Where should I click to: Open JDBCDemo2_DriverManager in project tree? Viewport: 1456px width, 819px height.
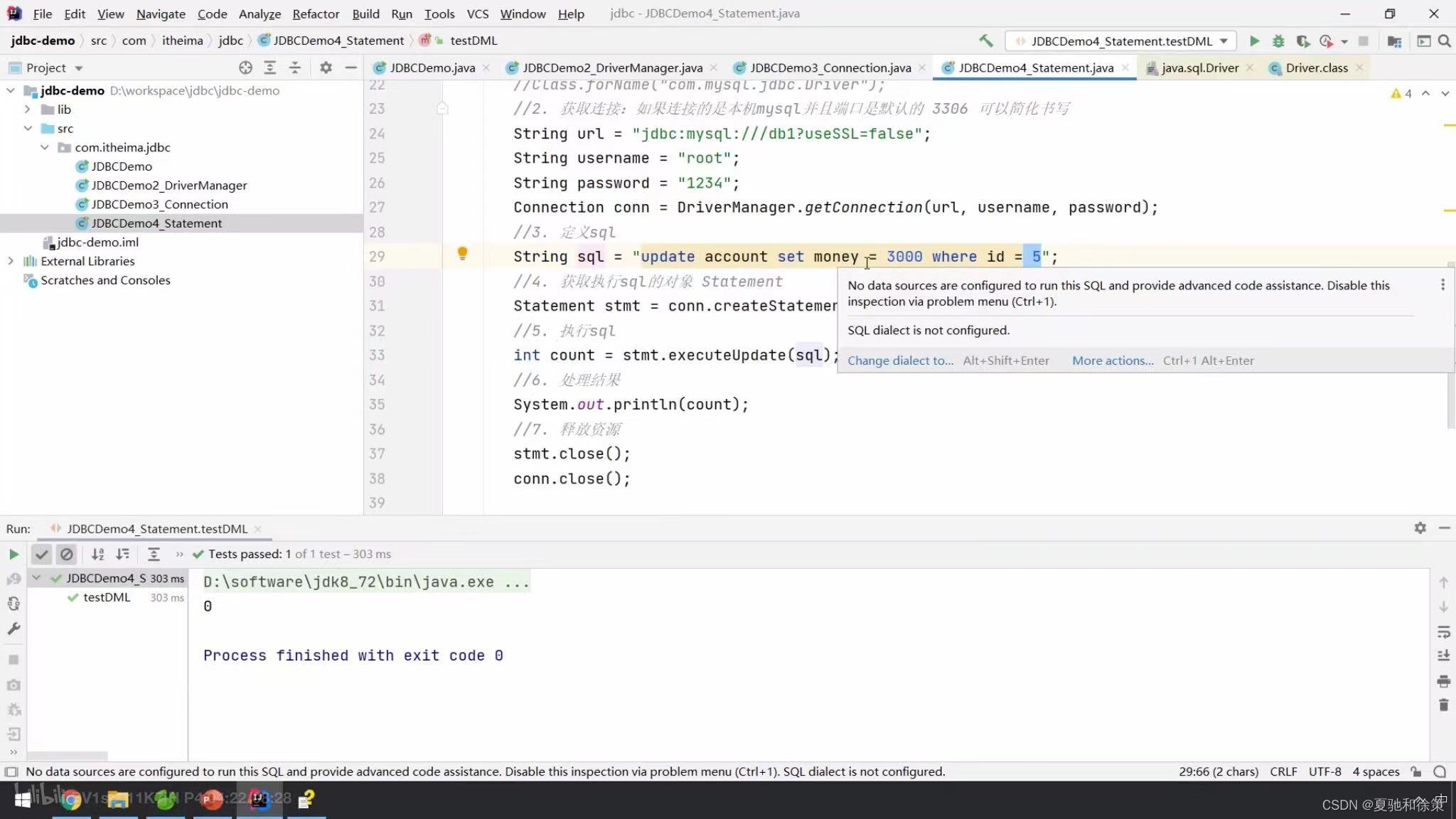(x=168, y=185)
